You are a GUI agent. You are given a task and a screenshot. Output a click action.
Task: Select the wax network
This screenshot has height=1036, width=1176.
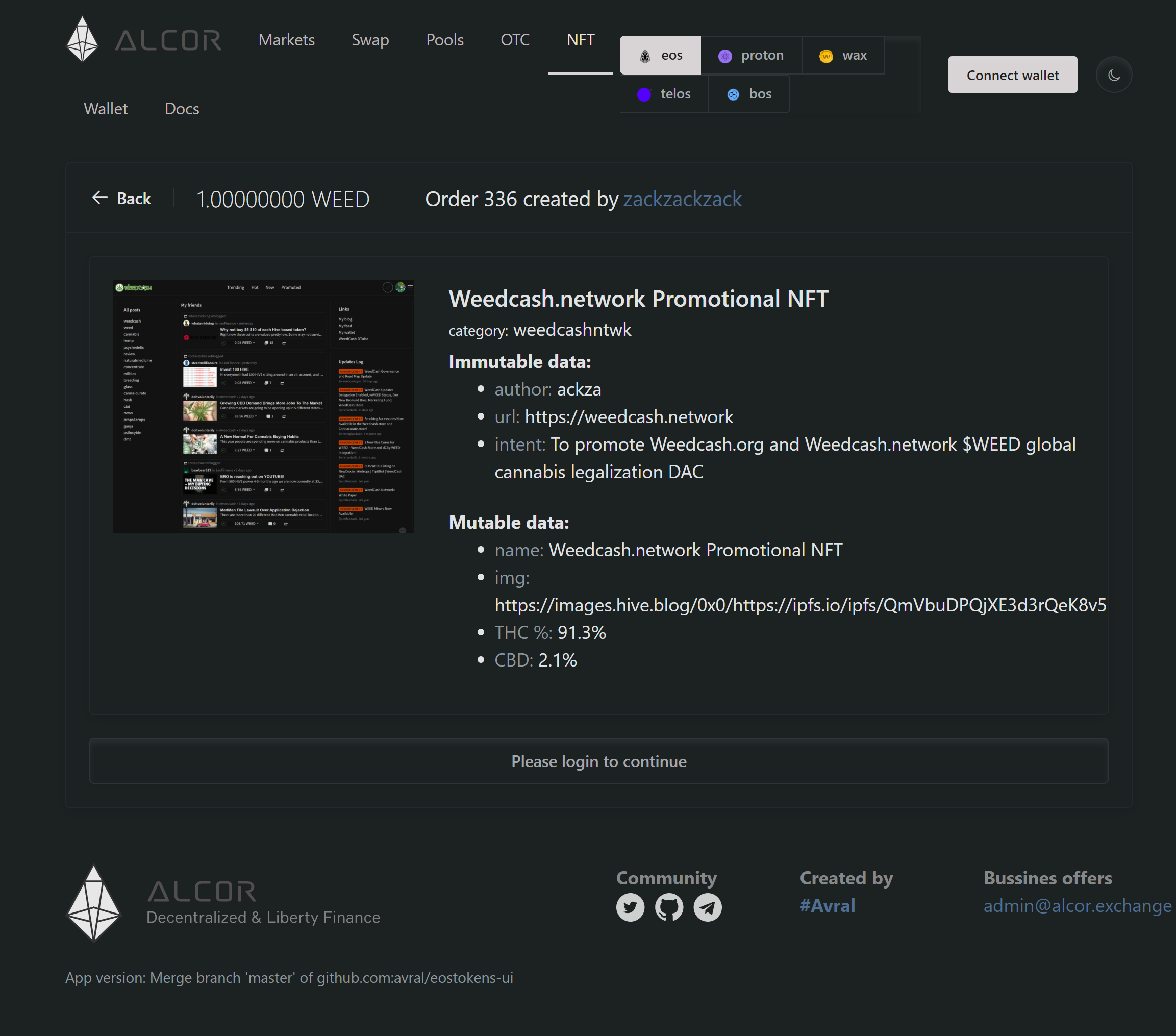coord(843,55)
